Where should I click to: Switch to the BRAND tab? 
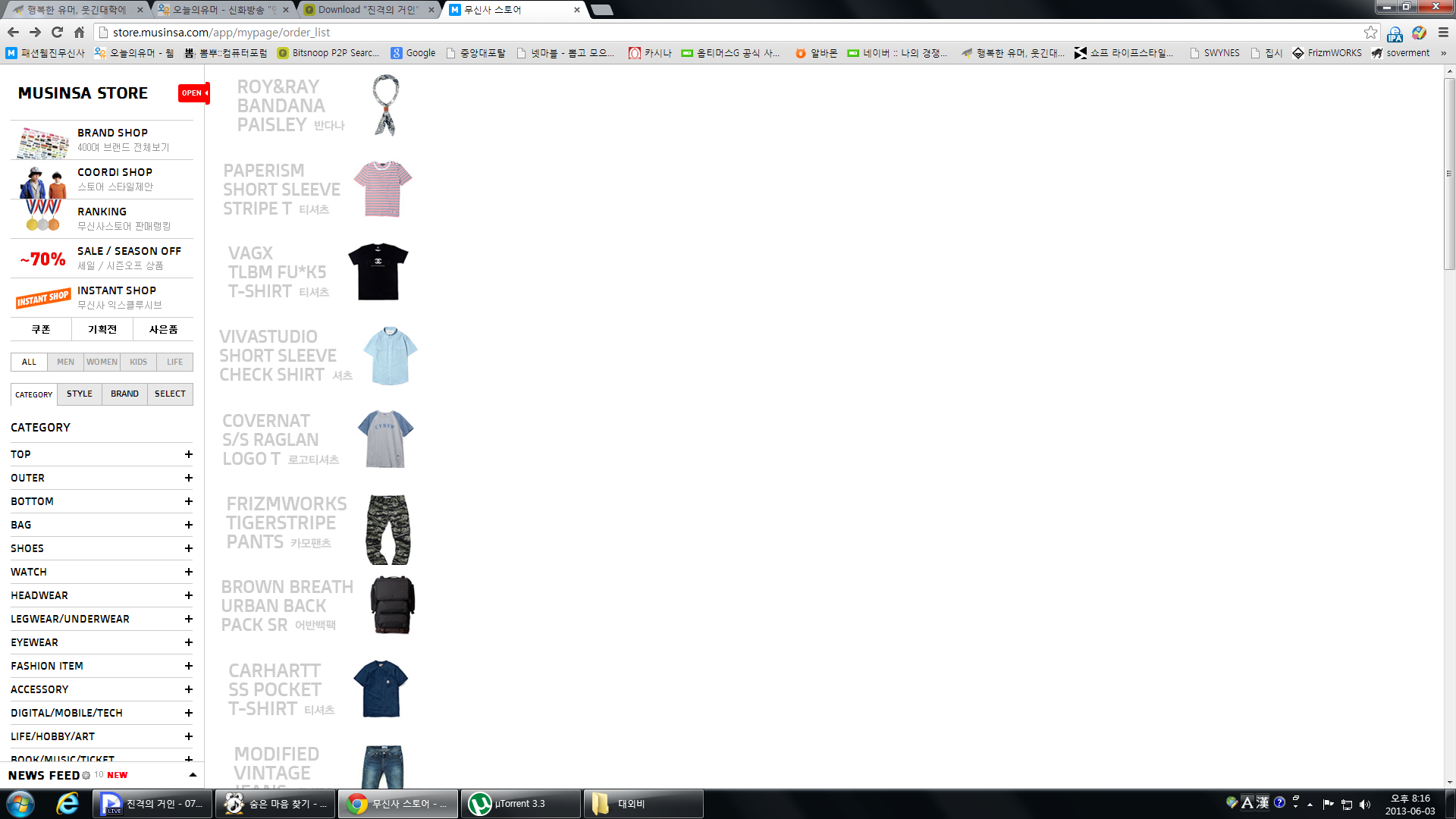(x=125, y=394)
